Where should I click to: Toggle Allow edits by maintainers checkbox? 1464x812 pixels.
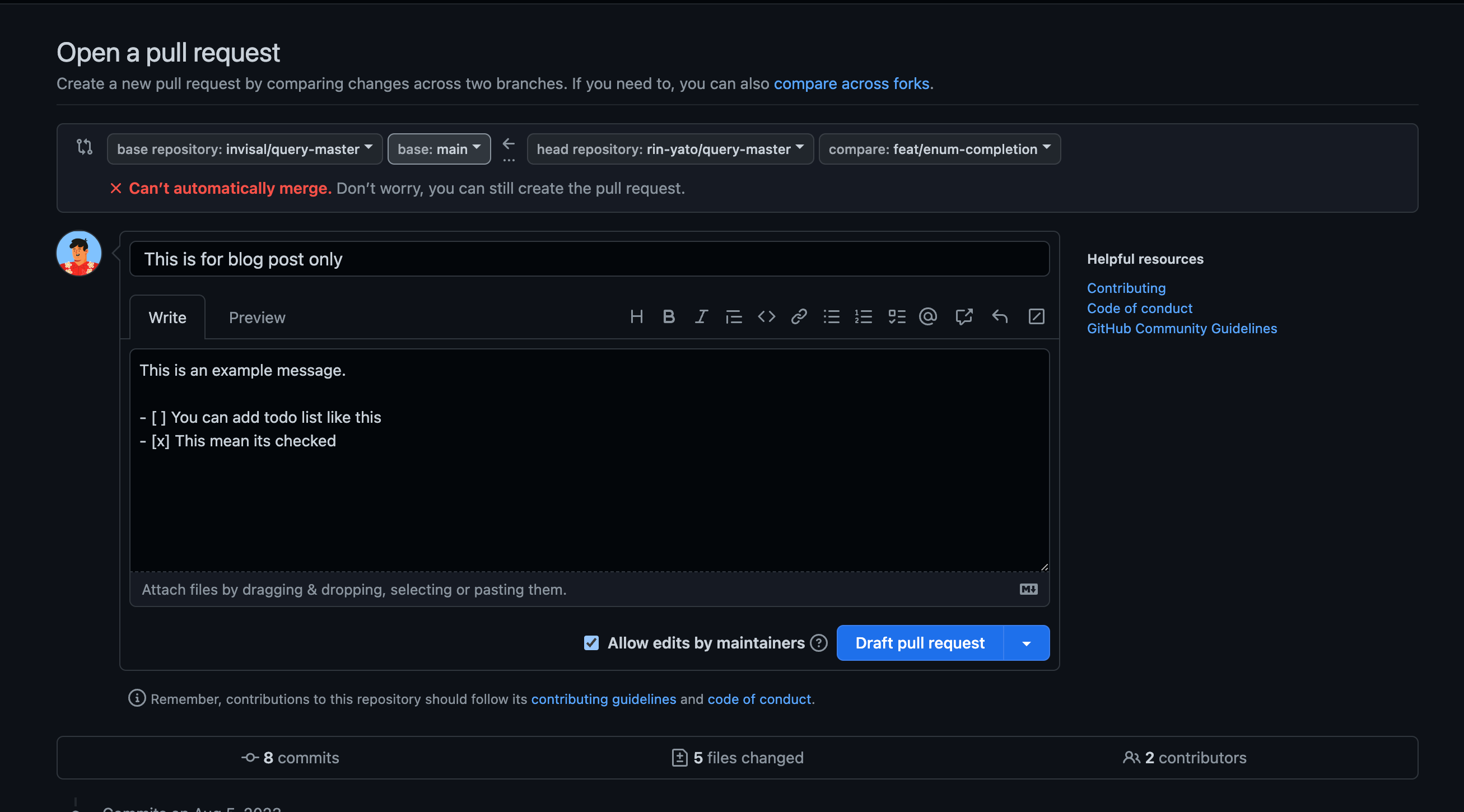coord(591,642)
